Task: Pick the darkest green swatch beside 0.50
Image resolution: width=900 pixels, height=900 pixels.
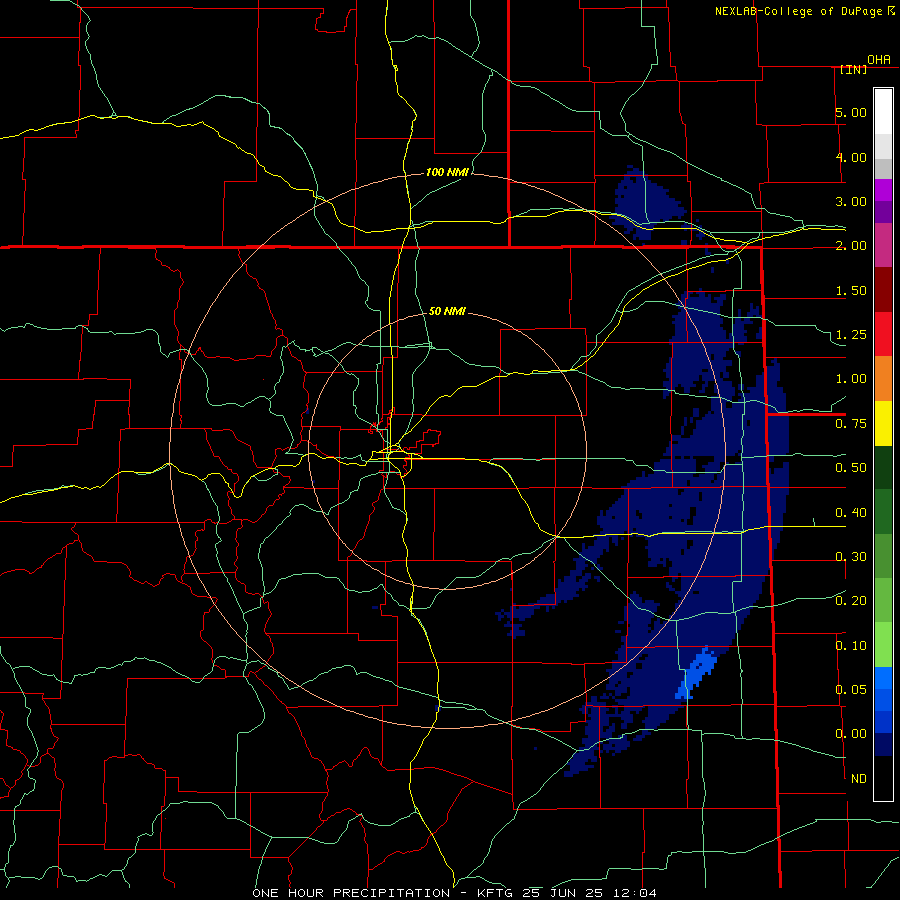Action: click(883, 467)
